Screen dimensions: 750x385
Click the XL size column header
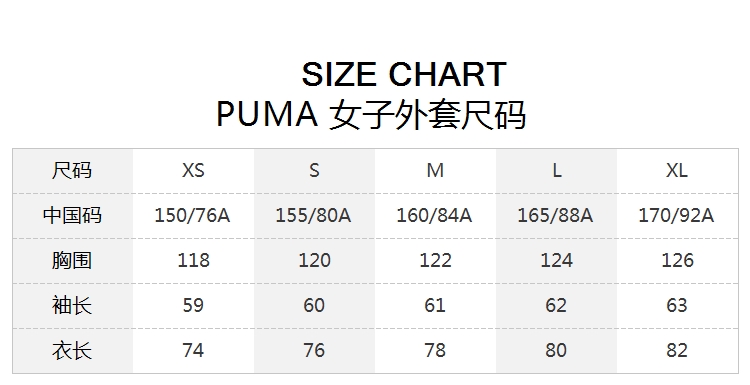tap(677, 171)
